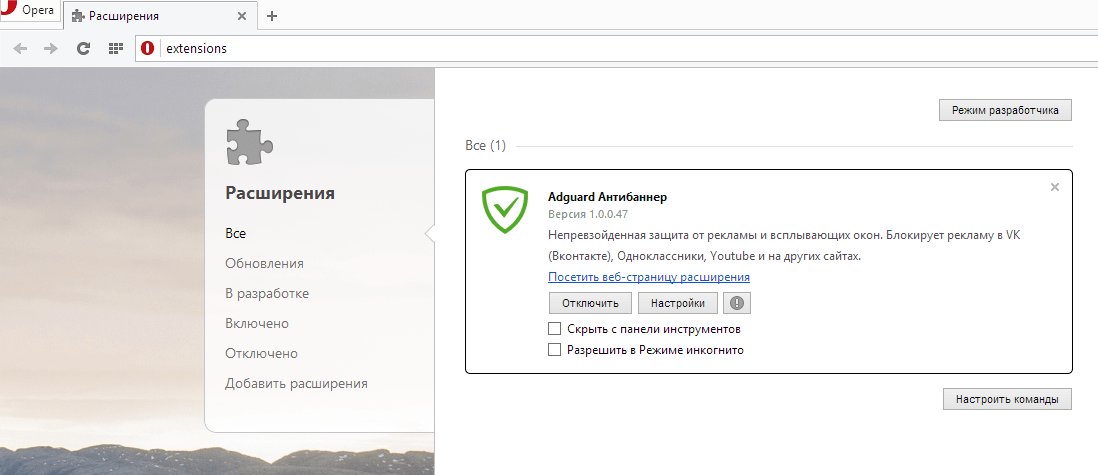This screenshot has height=475, width=1098.
Task: Open the В разработке section
Action: click(x=267, y=294)
